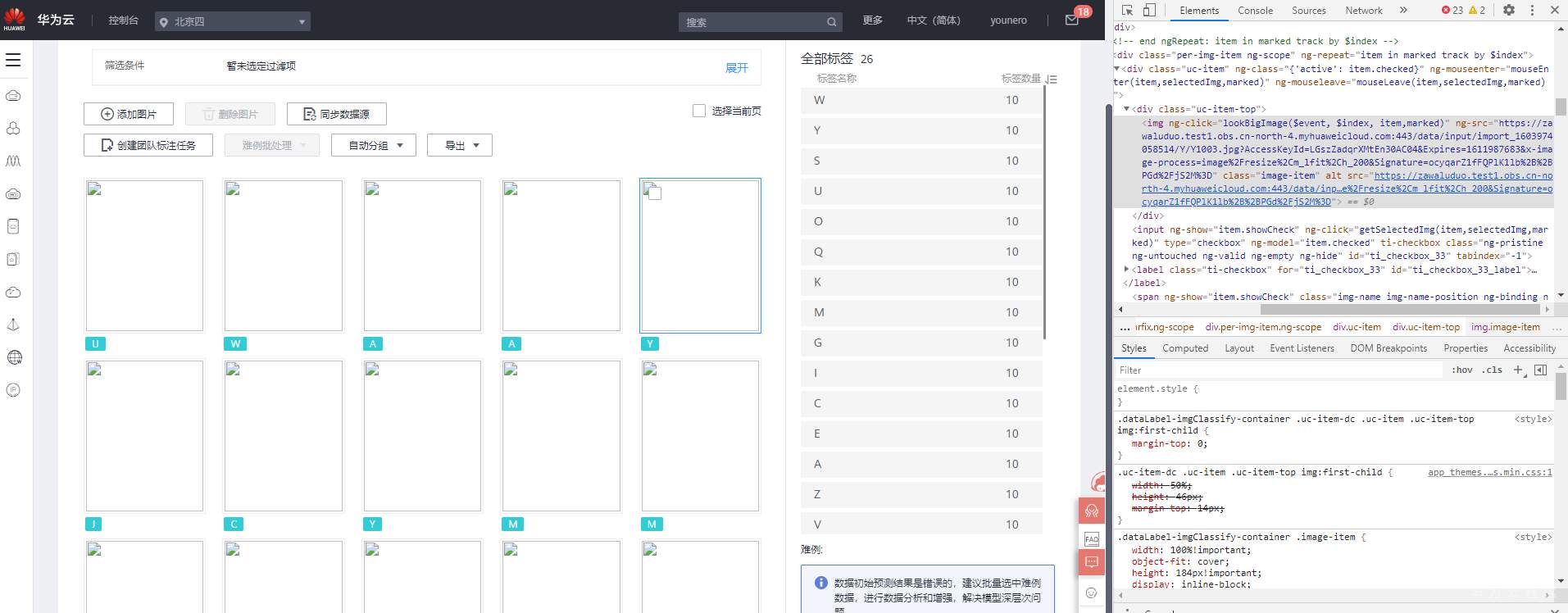Click the tag list vertical scrollbar
The height and width of the screenshot is (613, 1568).
coord(1044,213)
